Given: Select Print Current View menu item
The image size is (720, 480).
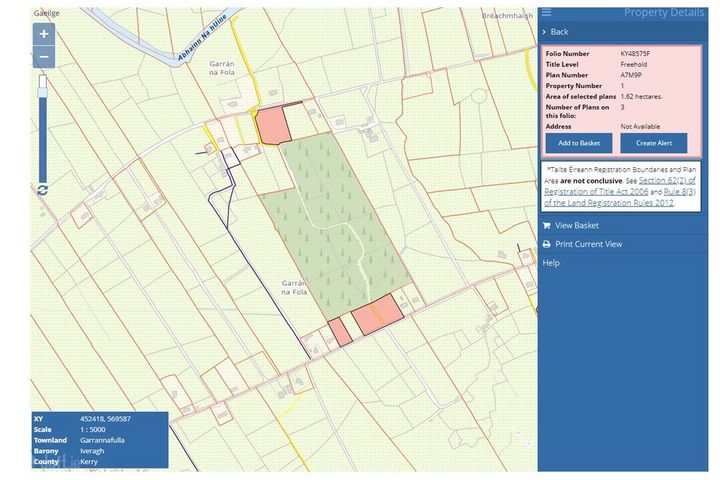Looking at the screenshot, I should 588,244.
